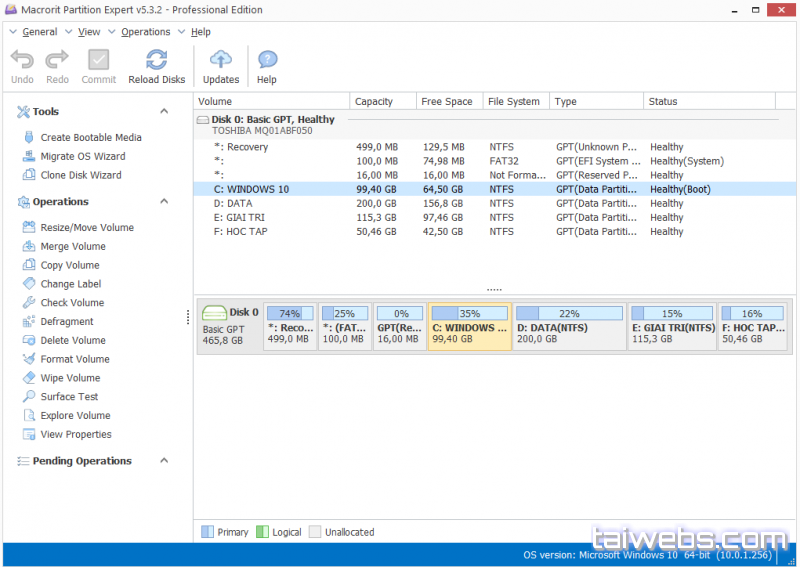The height and width of the screenshot is (567, 800).
Task: Launch Create Bootable Media tool
Action: point(90,138)
